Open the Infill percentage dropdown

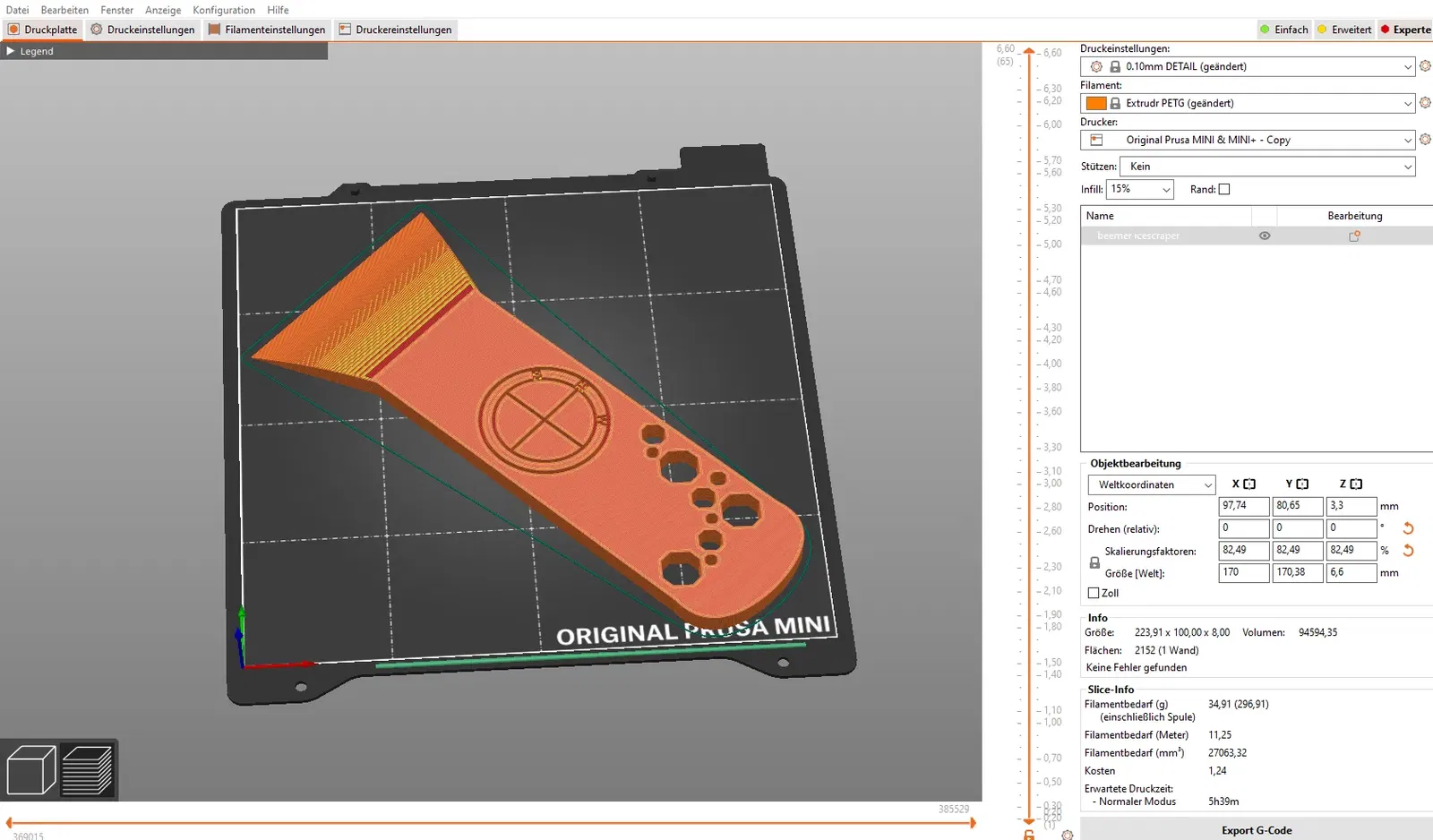point(1139,189)
